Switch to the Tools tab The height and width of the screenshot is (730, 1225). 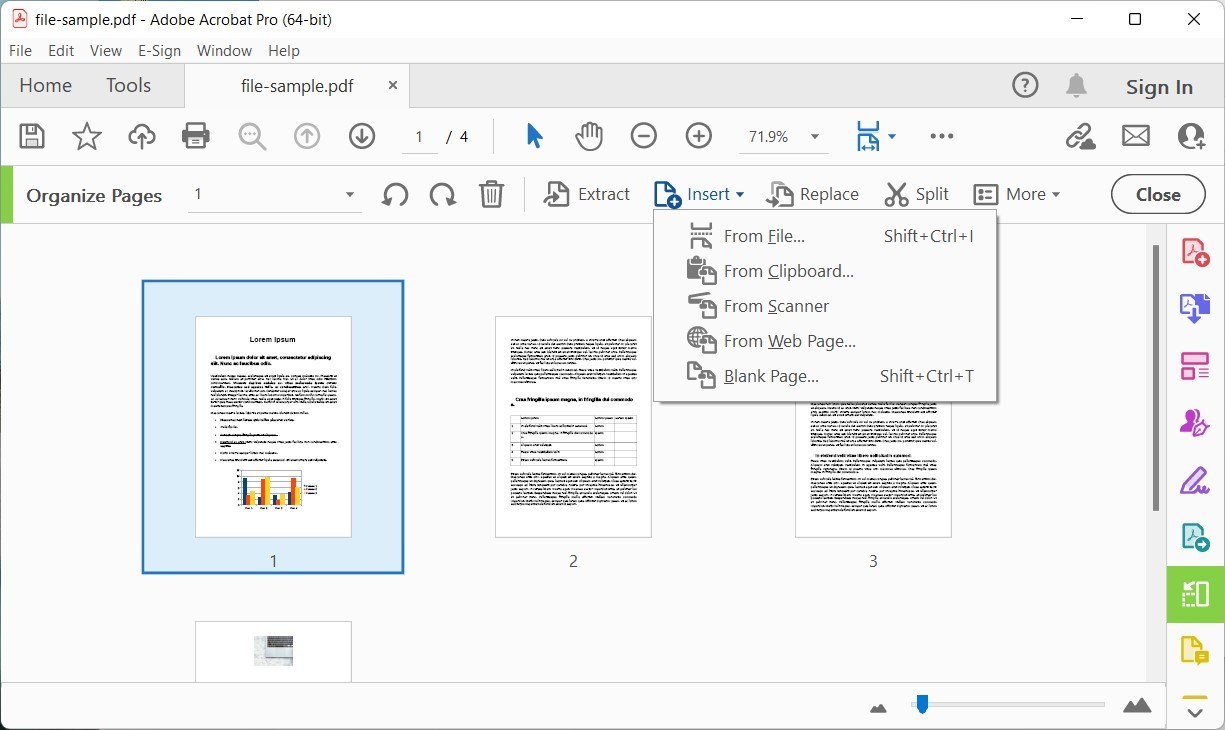[128, 86]
